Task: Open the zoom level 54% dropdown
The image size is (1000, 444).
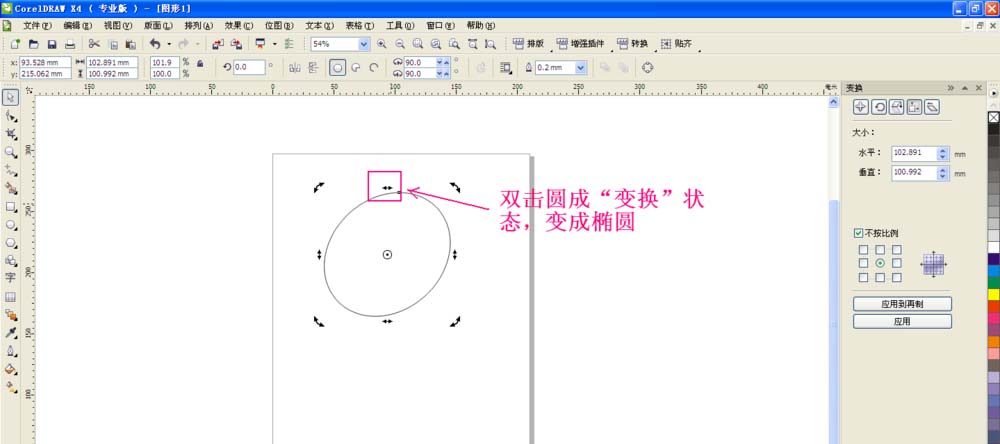Action: [x=364, y=44]
